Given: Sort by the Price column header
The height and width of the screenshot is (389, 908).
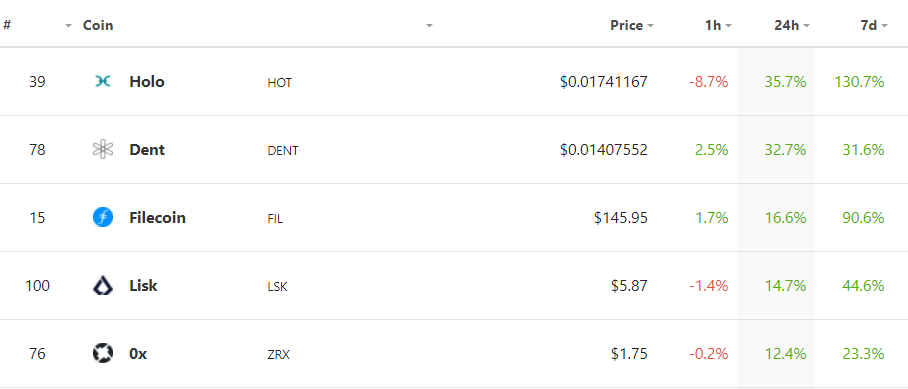Looking at the screenshot, I should tap(631, 25).
